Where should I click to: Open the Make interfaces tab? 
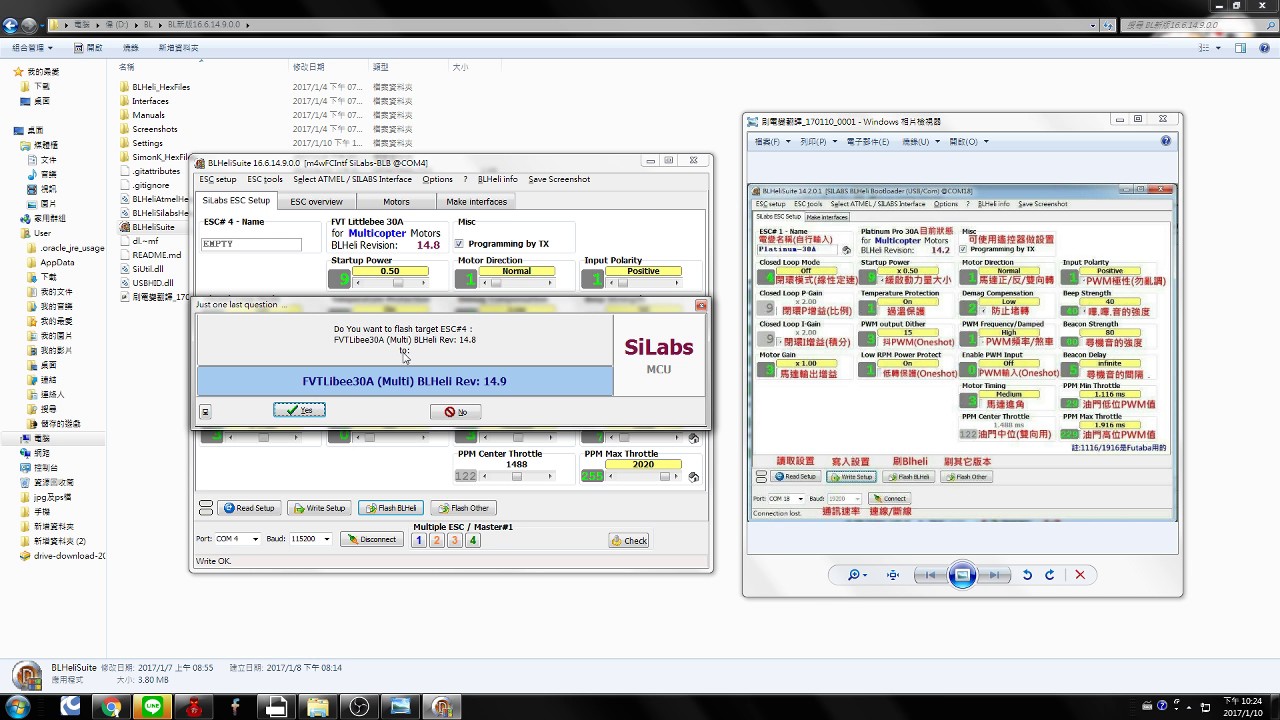[476, 202]
